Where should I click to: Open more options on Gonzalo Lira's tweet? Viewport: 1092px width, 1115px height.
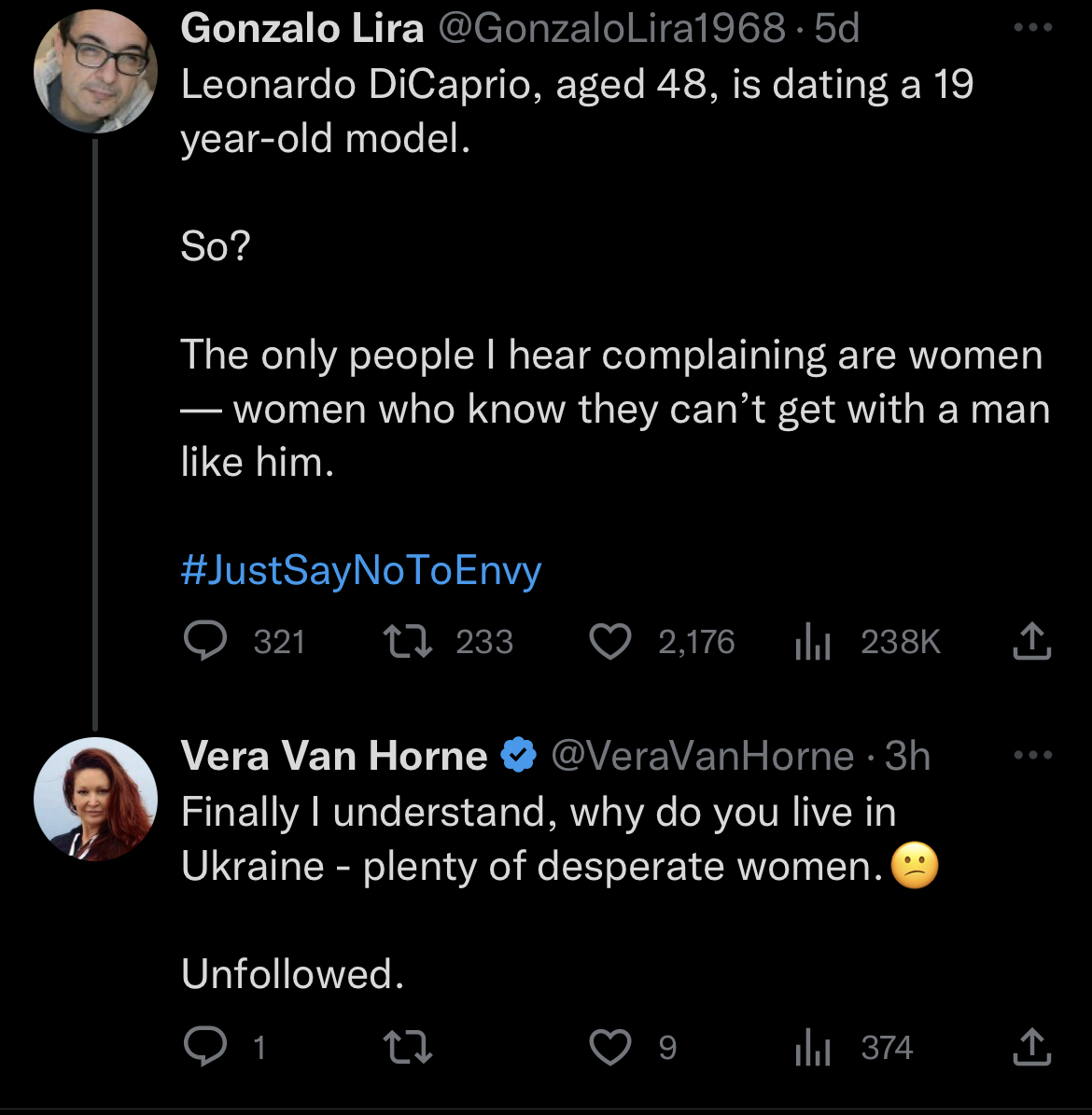pyautogui.click(x=1032, y=28)
